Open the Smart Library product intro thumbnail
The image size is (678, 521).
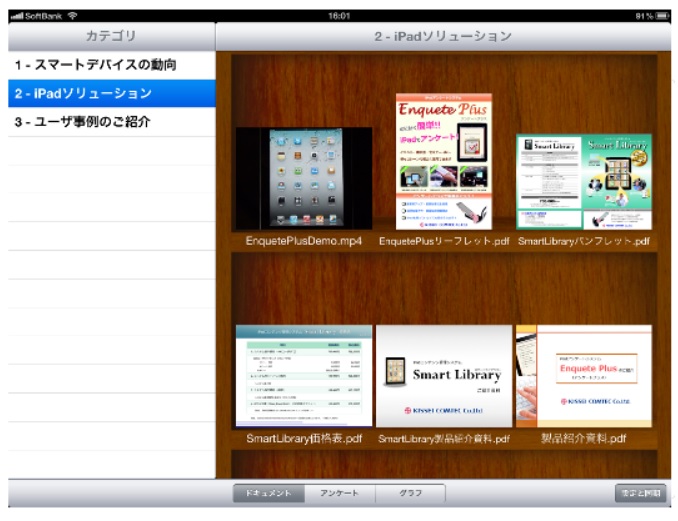point(444,376)
